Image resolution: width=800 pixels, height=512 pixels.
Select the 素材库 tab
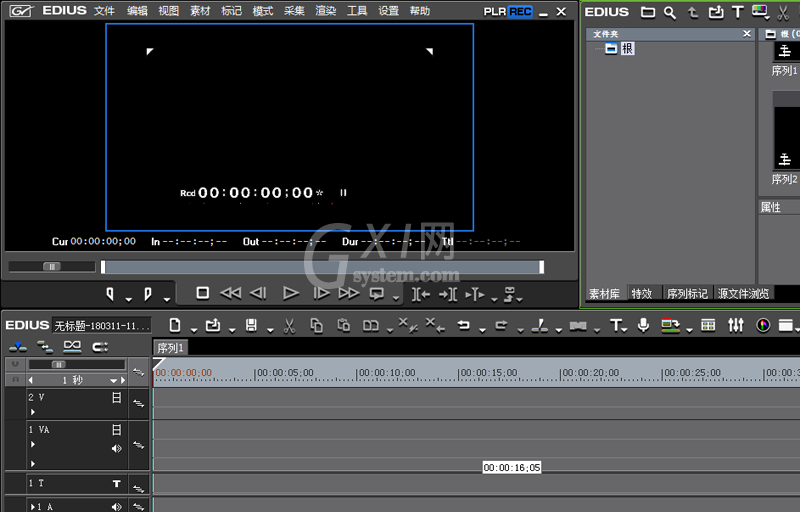[x=605, y=293]
